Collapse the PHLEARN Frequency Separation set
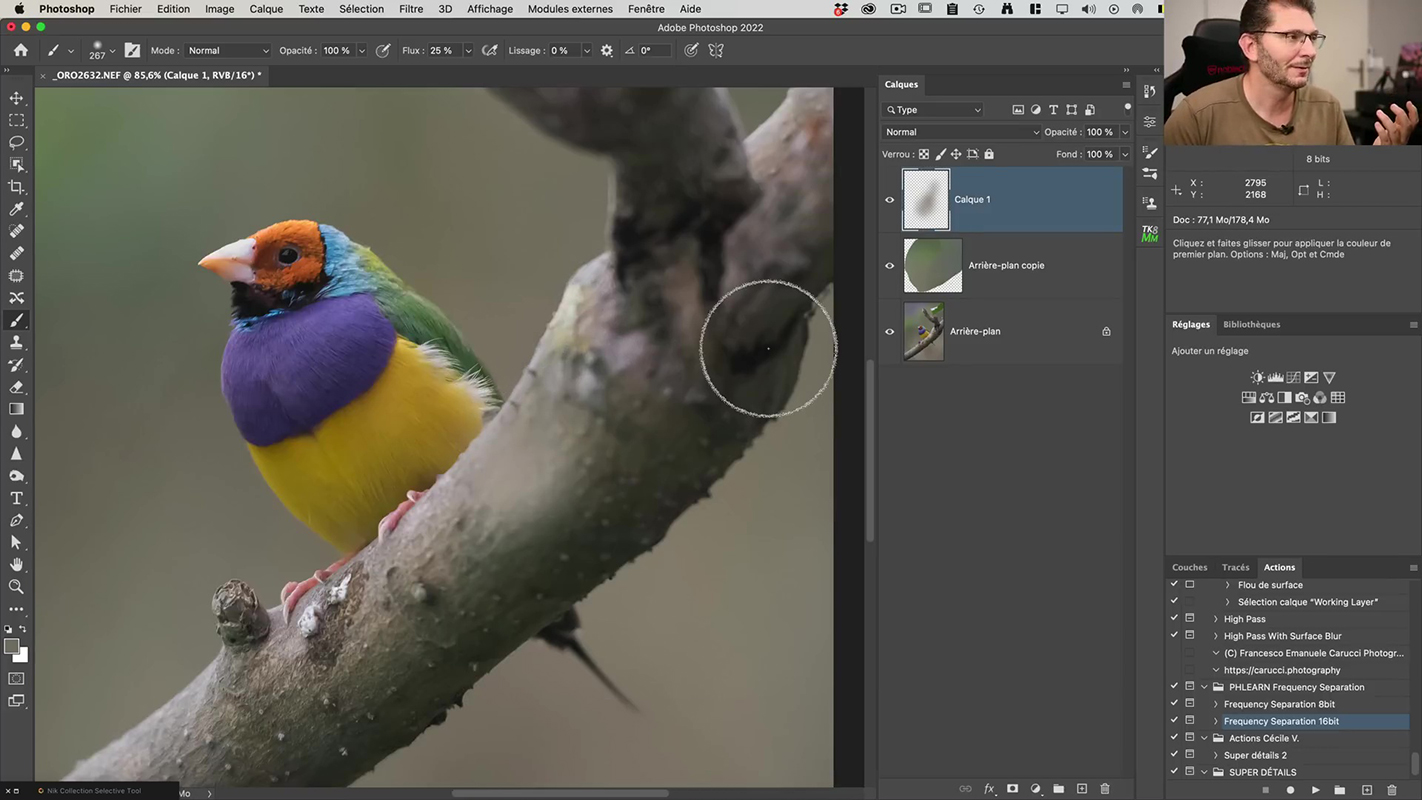 click(x=1205, y=688)
